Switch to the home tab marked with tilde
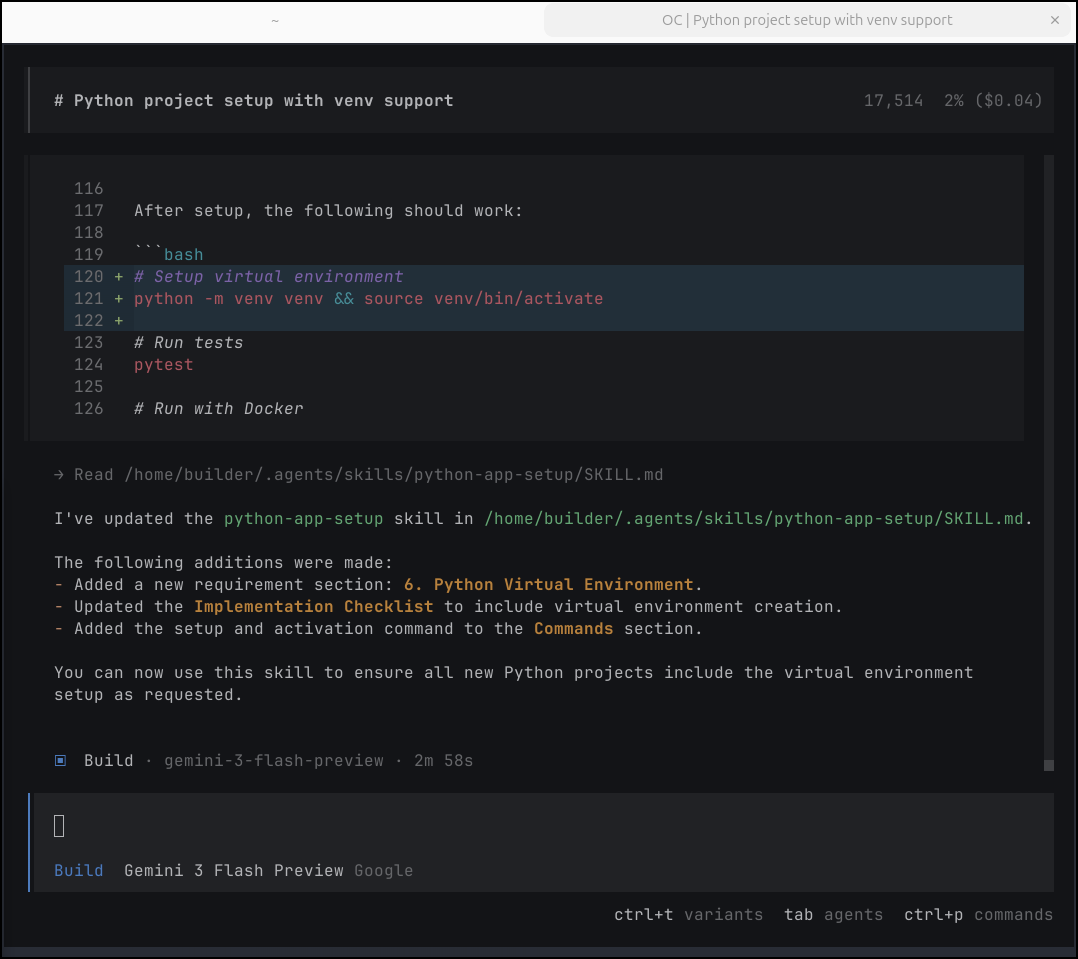Screen dimensions: 1078x959 click(x=274, y=20)
